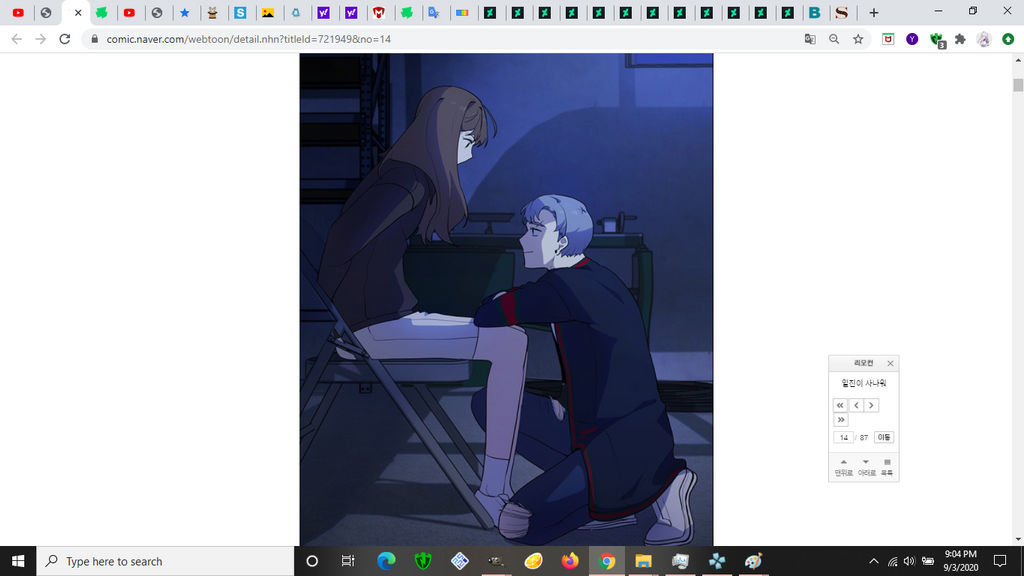The height and width of the screenshot is (576, 1024).
Task: Open the zoom magnifier in address bar
Action: (x=834, y=39)
